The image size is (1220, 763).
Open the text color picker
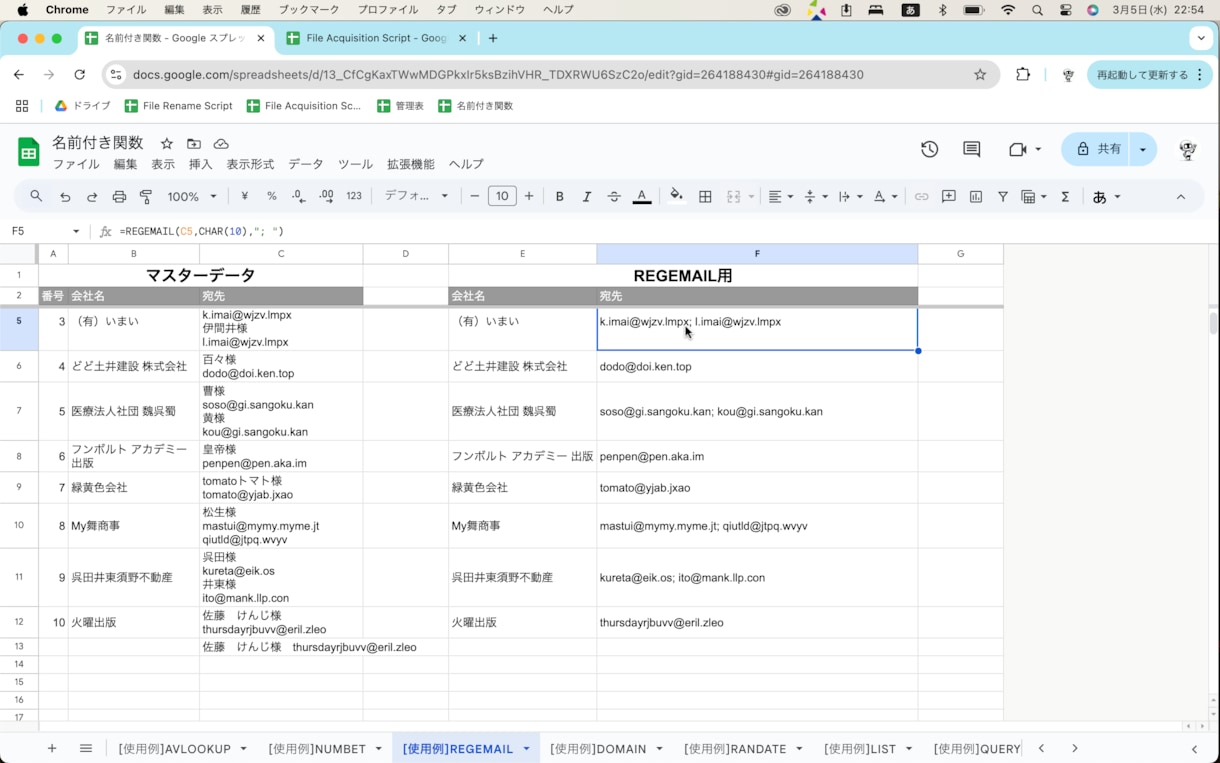642,197
